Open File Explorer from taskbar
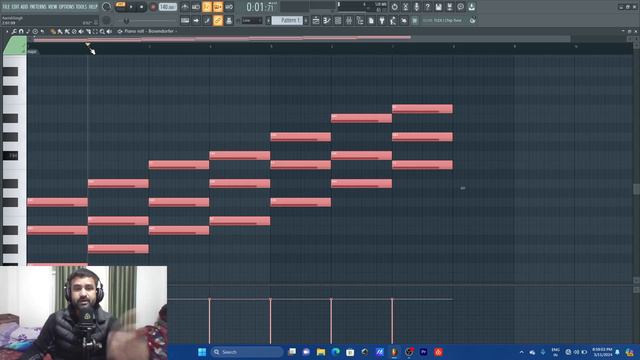 (321, 352)
